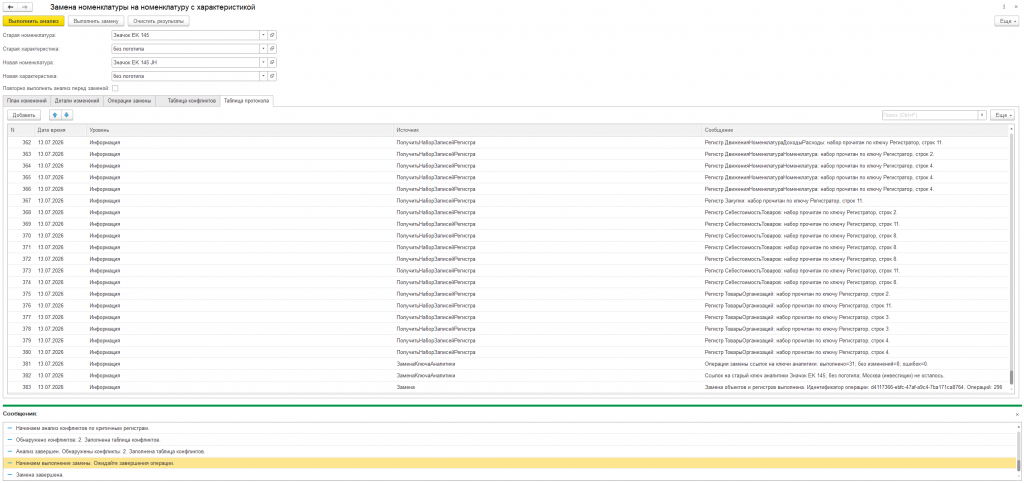Toggle 'Повторно выполнить анализ перед заменой' checkbox
Screen dimensions: 1024x483
[x=115, y=88]
